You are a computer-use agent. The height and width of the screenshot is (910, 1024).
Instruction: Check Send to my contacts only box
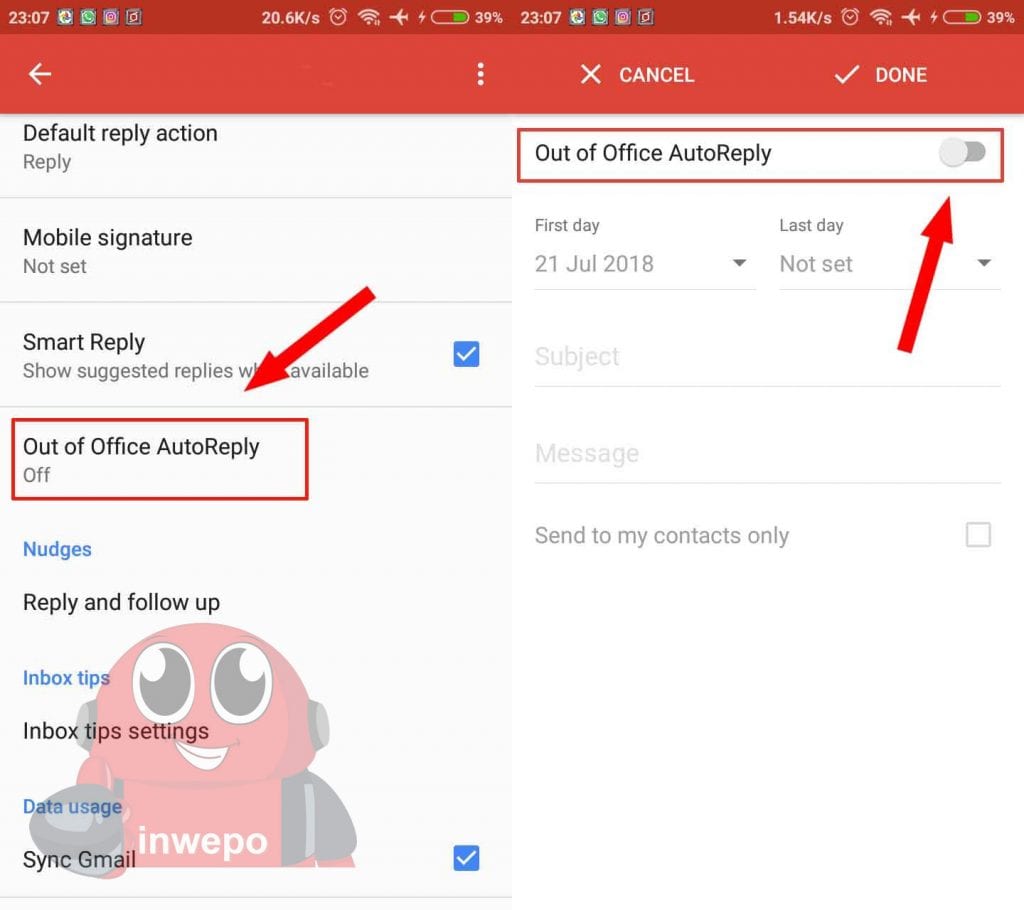click(x=978, y=534)
